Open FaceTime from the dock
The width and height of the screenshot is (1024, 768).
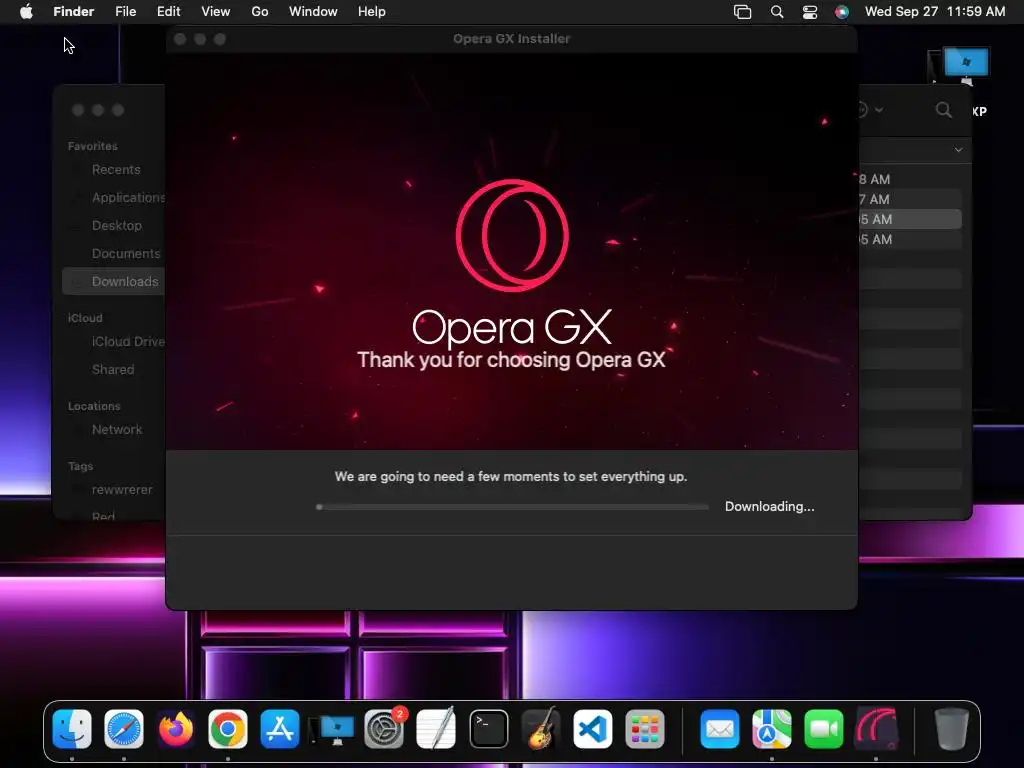coord(824,728)
